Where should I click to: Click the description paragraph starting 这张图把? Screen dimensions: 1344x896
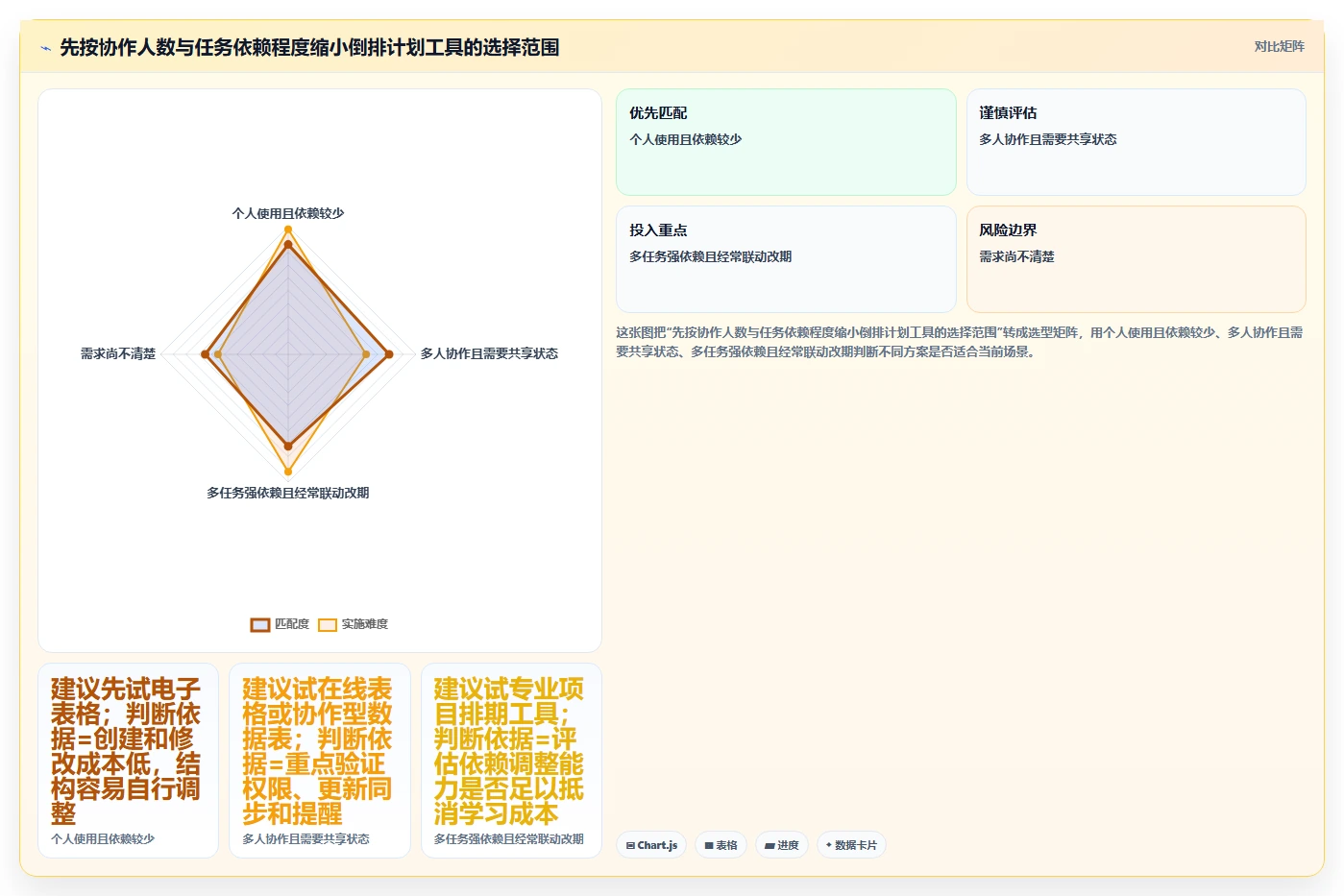pyautogui.click(x=960, y=342)
